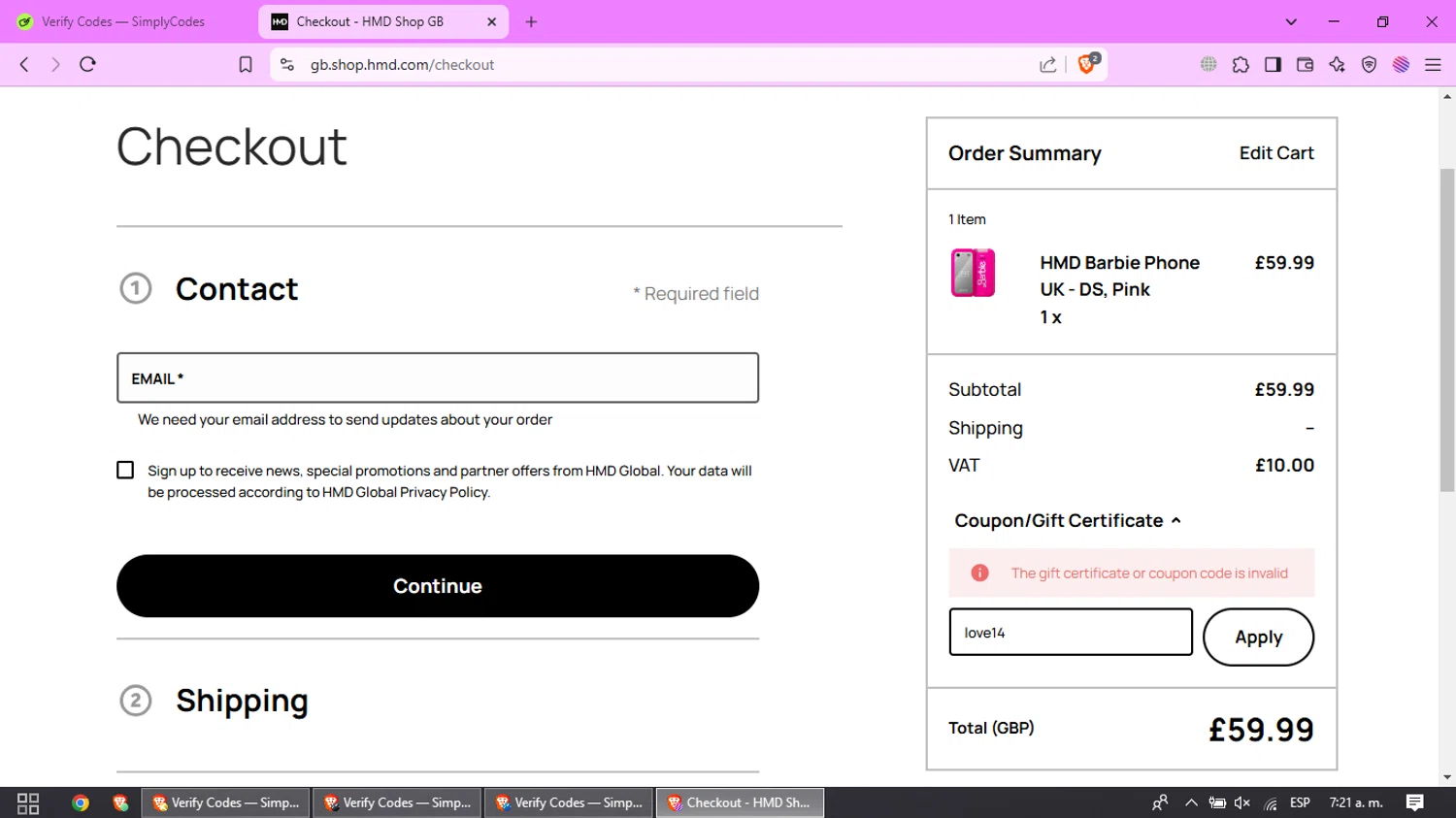The width and height of the screenshot is (1456, 818).
Task: Switch to Verify Codes — SimplyCodes tab
Action: [124, 21]
